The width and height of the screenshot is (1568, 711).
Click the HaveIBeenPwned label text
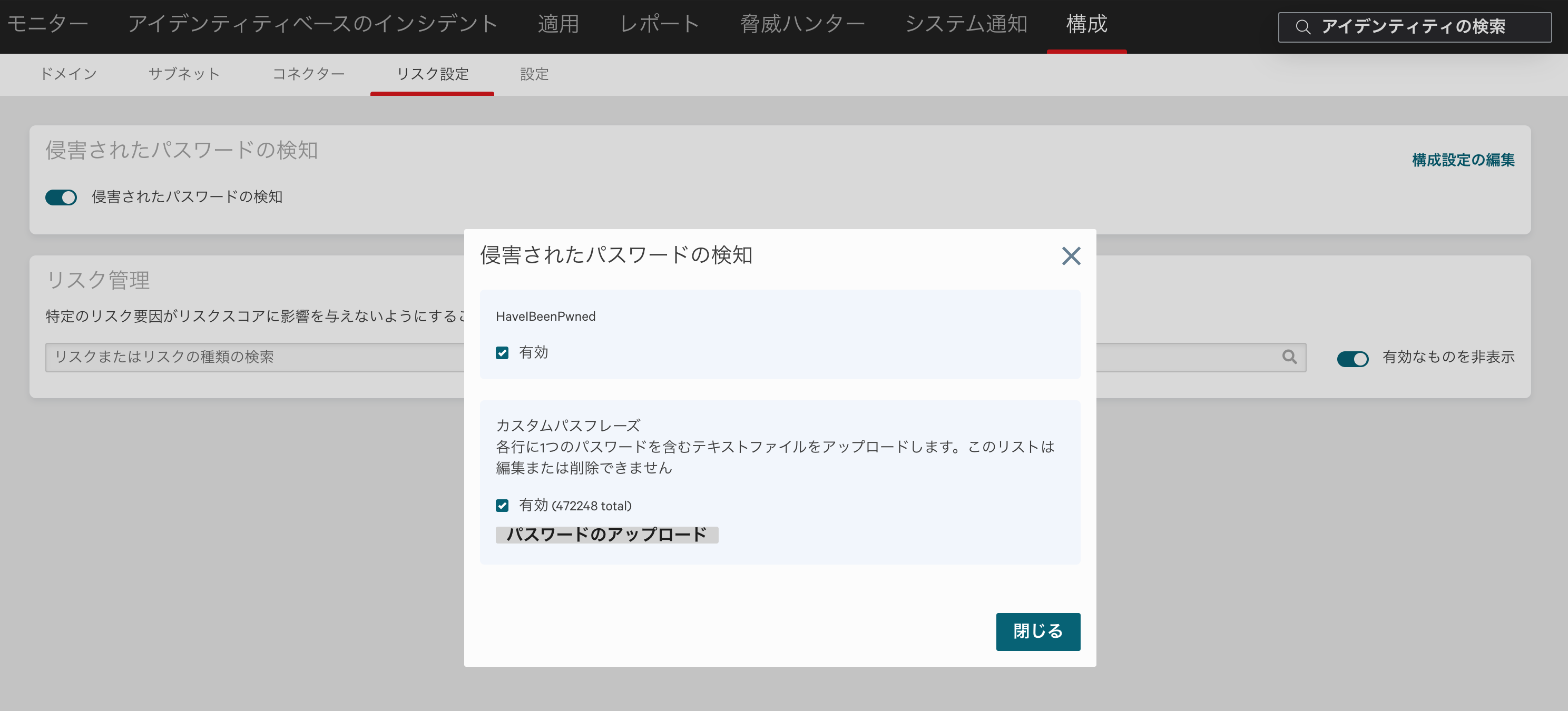[x=545, y=317]
